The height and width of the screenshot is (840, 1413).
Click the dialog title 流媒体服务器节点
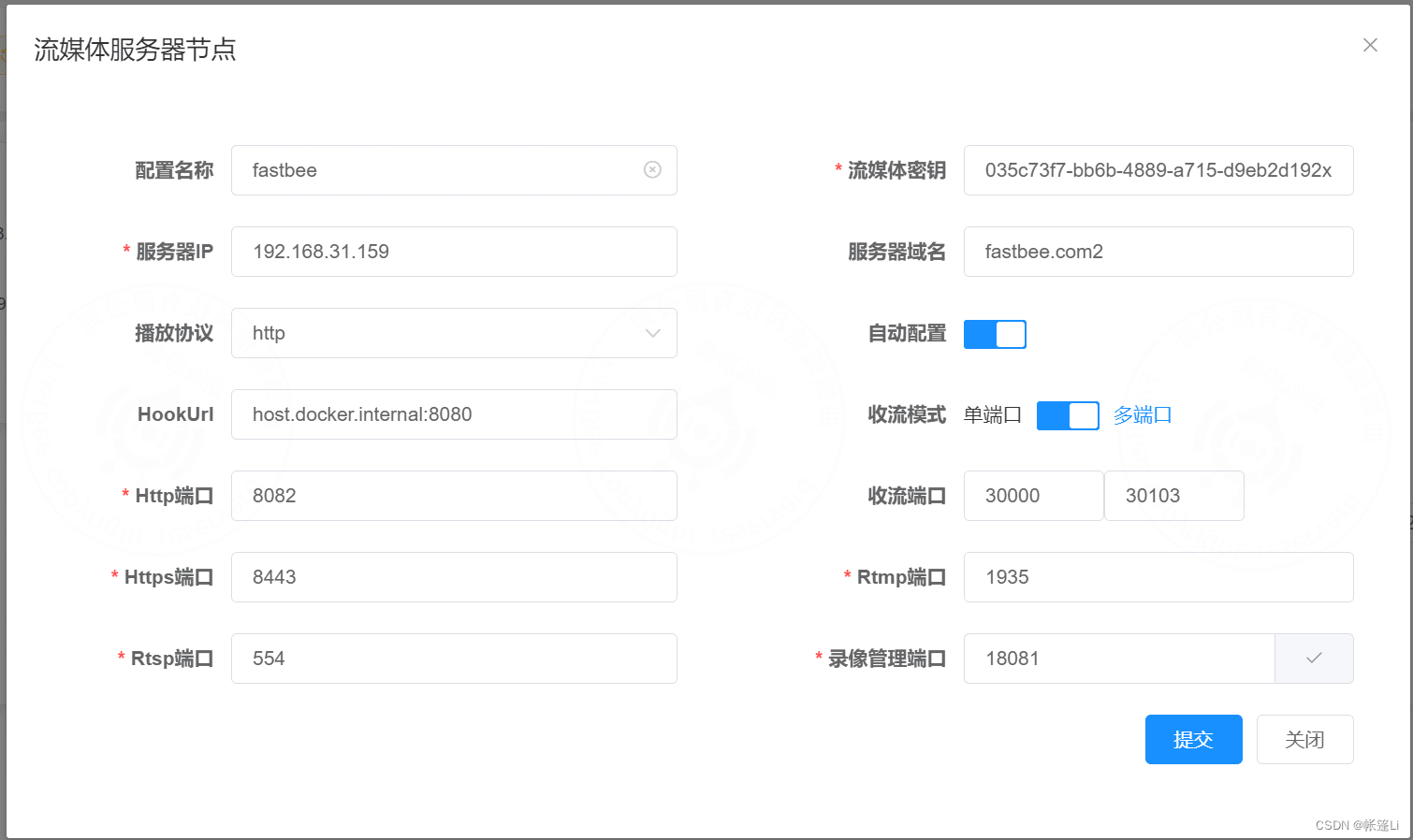[x=136, y=50]
